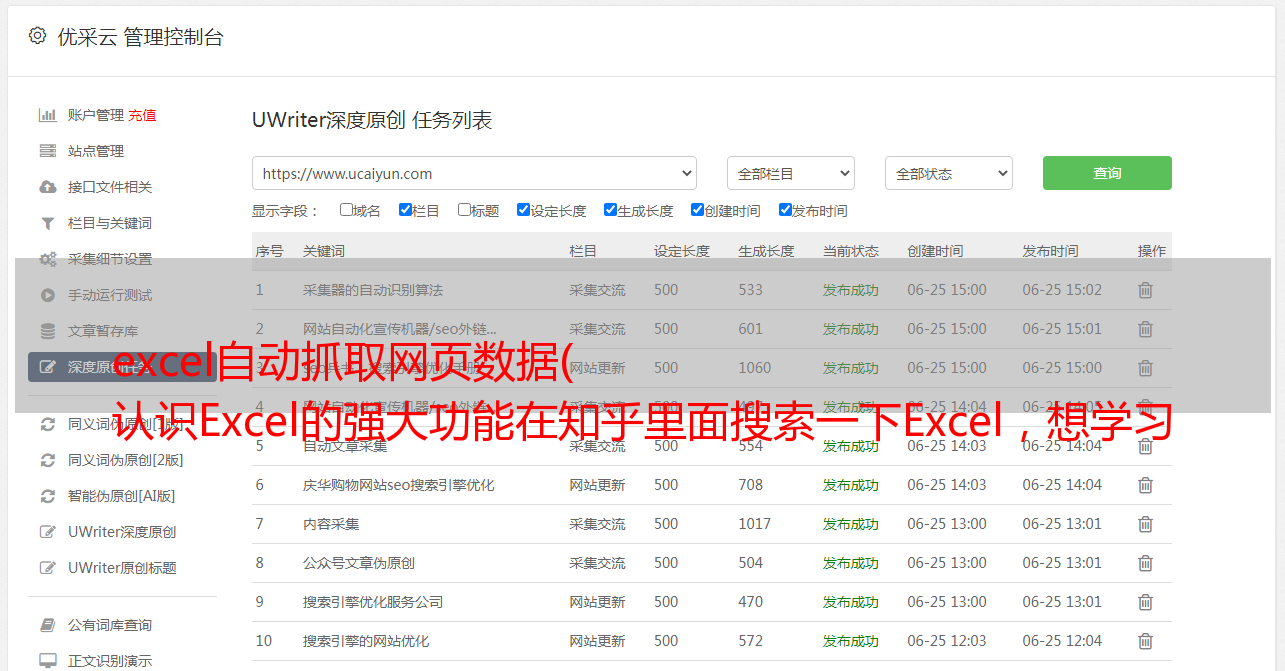
Task: Delete row 5 自动文章采集 with trash icon
Action: (1145, 446)
